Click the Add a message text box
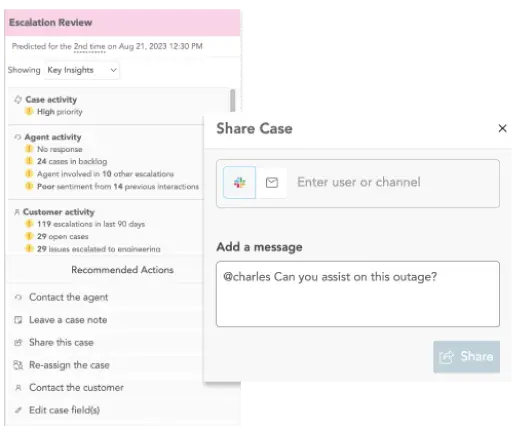 tap(358, 294)
